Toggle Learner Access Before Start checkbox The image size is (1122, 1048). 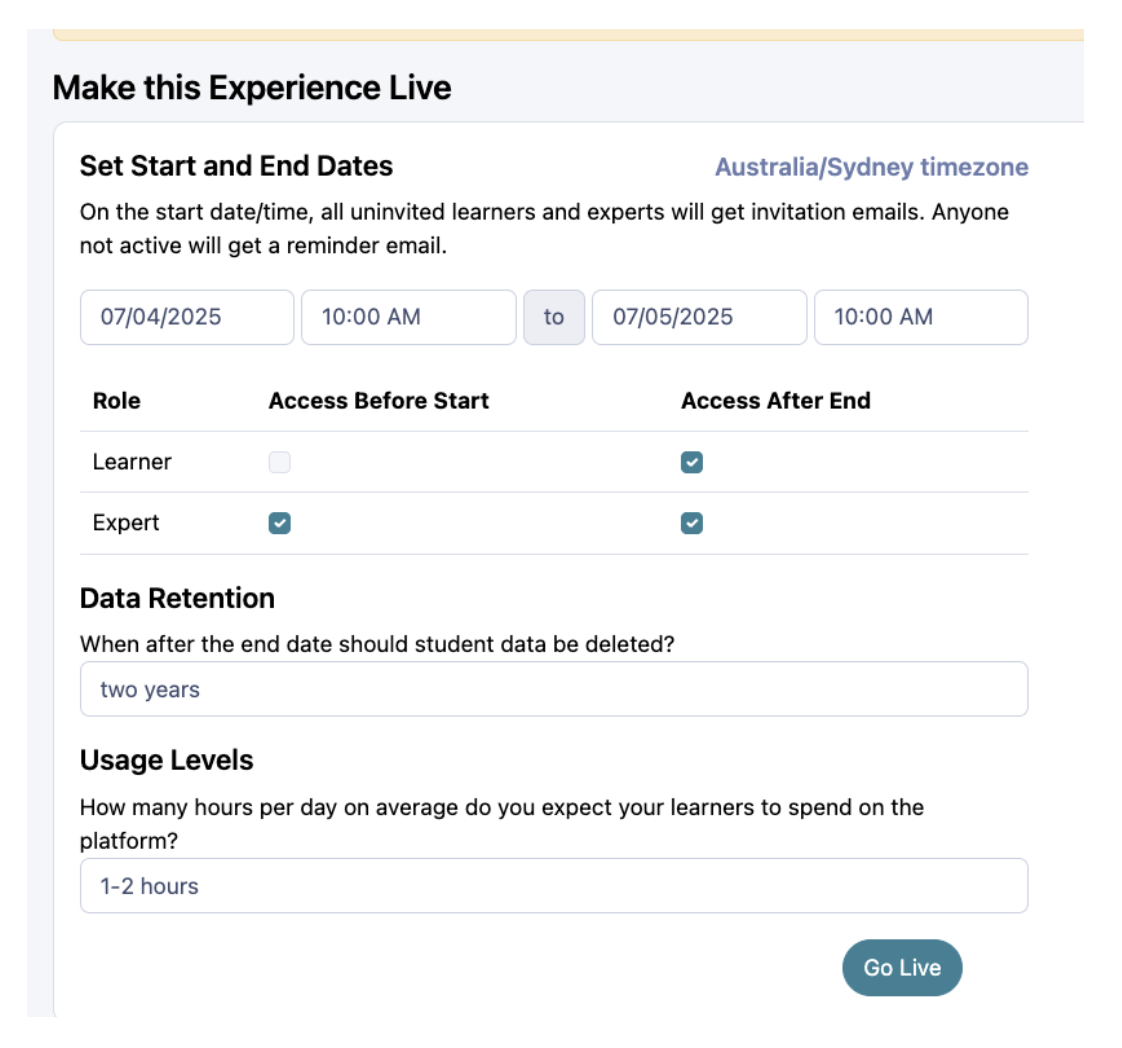[x=280, y=462]
